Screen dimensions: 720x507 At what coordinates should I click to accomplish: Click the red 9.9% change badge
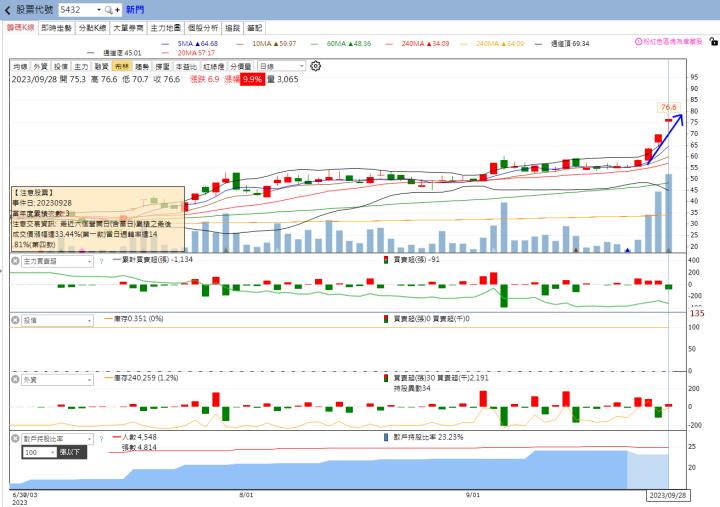[252, 79]
